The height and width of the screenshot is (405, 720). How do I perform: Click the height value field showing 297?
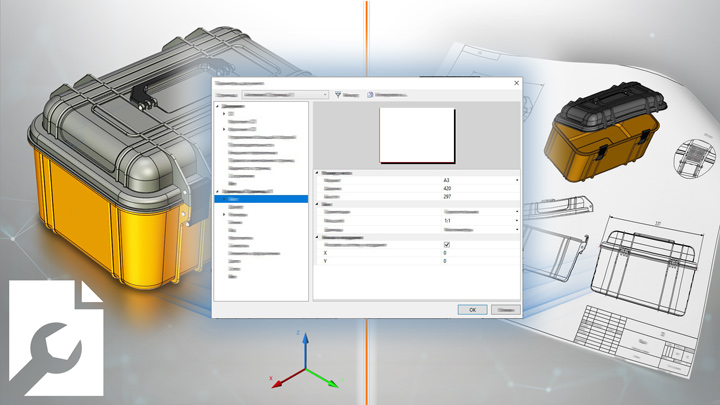tap(478, 196)
